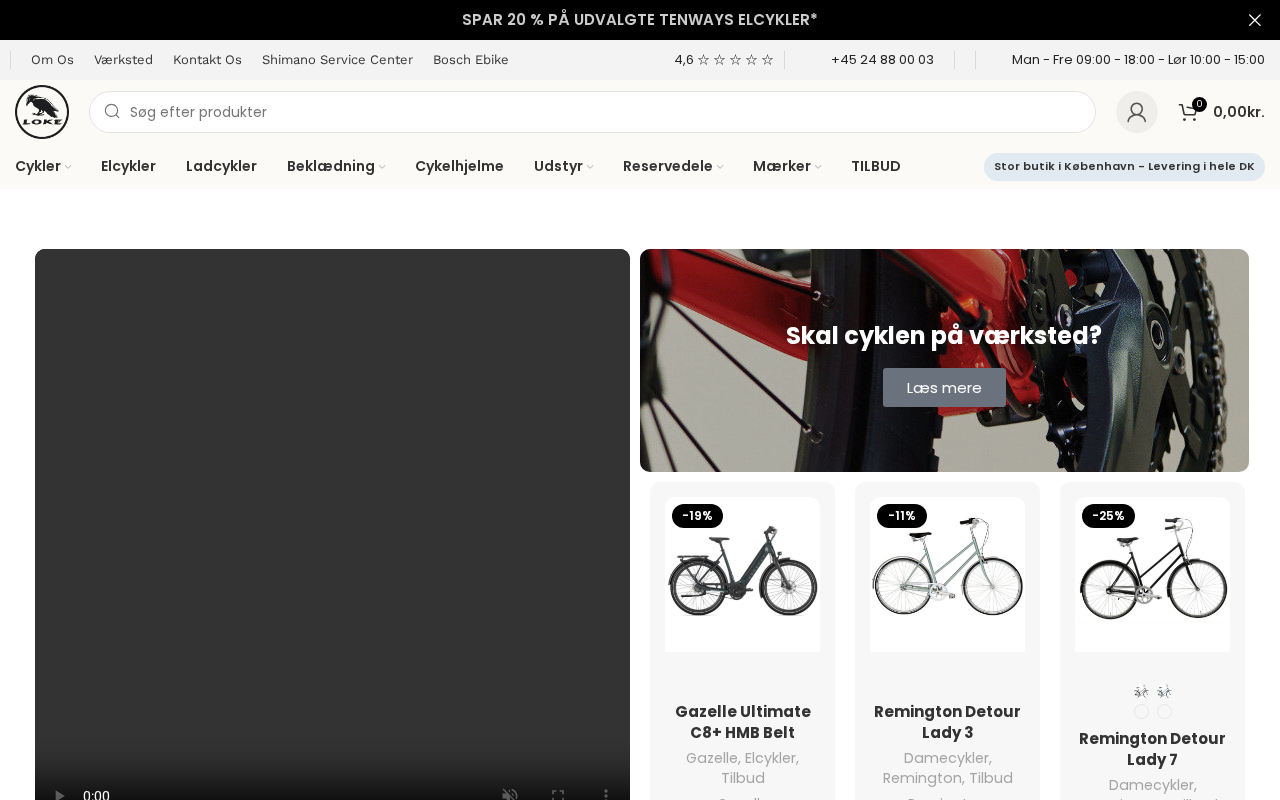Expand the Cykler menu
The image size is (1280, 800).
tap(43, 166)
